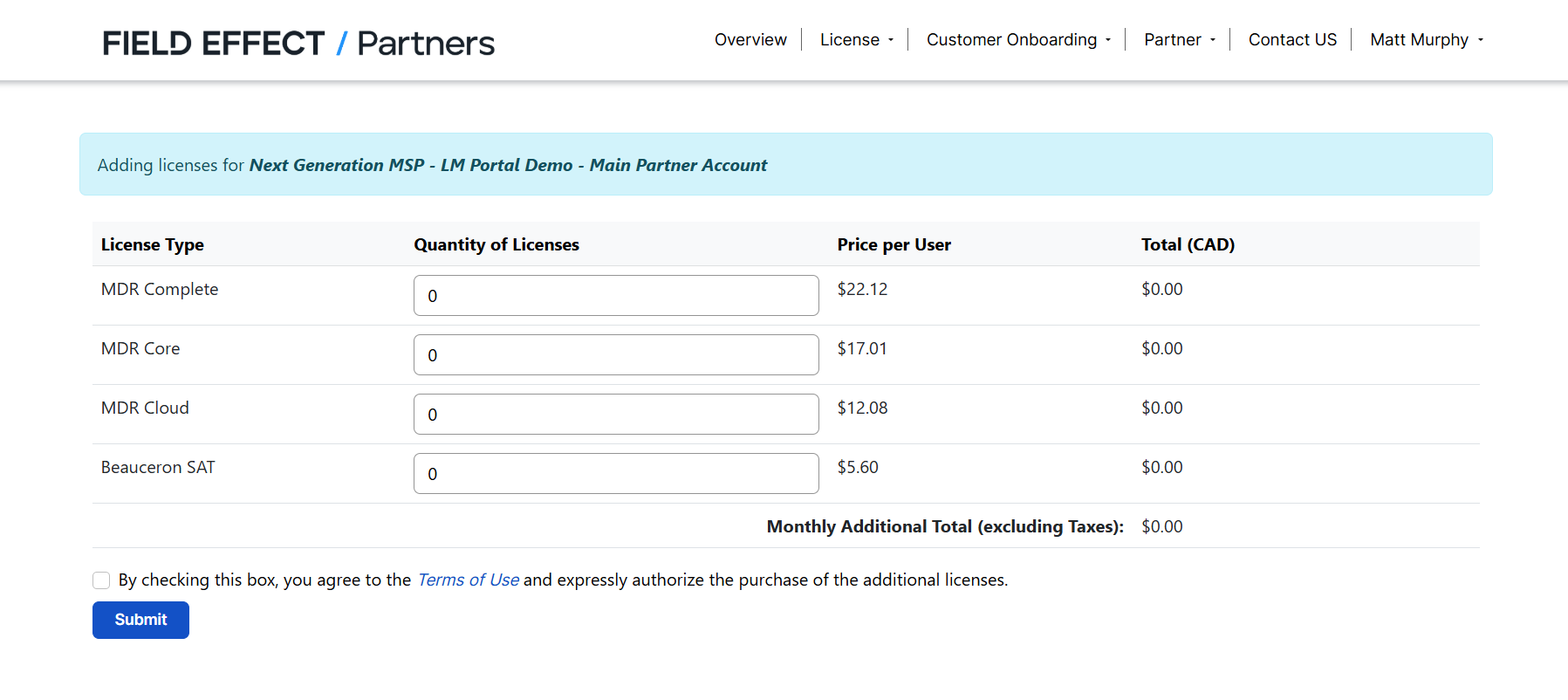The height and width of the screenshot is (700, 1568).
Task: Click the $5.60 price per user
Action: 858,467
